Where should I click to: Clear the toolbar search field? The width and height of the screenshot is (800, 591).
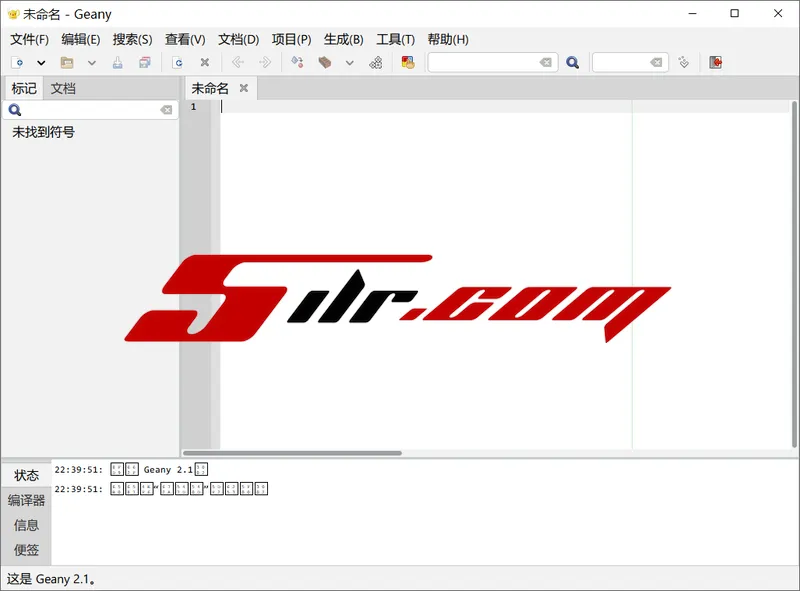(546, 63)
